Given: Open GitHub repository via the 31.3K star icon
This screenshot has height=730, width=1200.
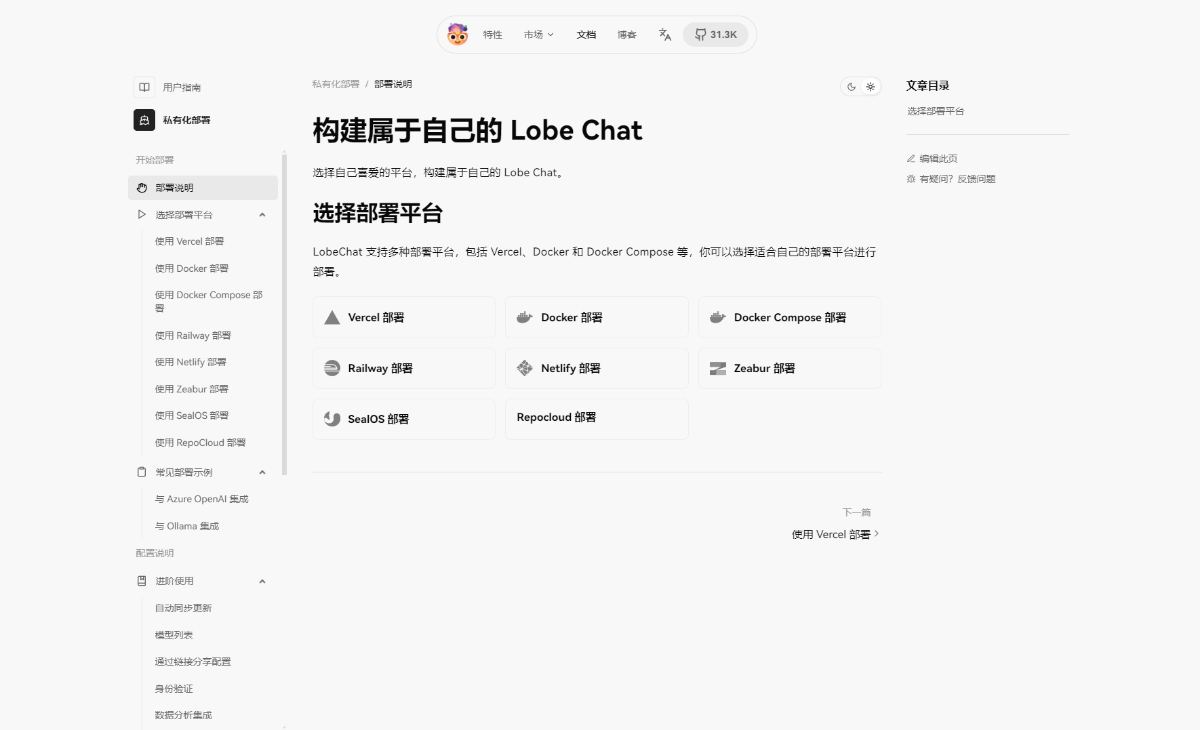Looking at the screenshot, I should [715, 33].
